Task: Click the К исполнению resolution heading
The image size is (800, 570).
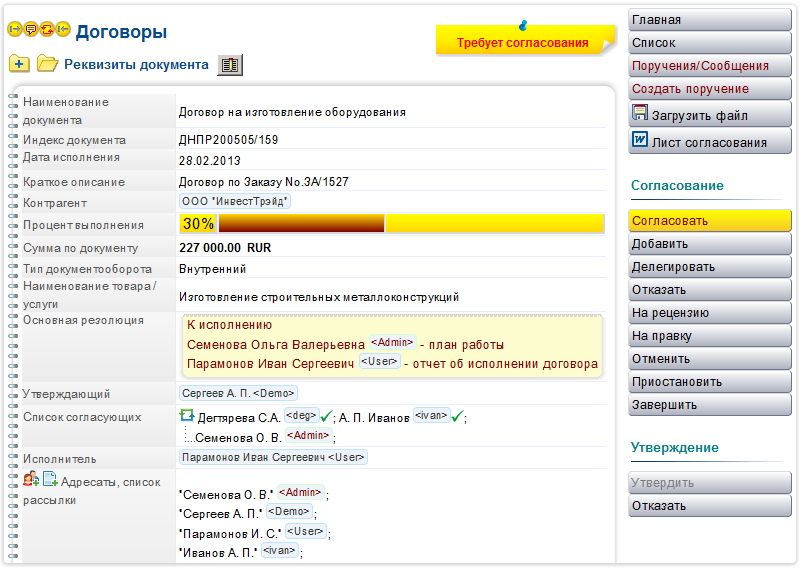Action: point(229,325)
